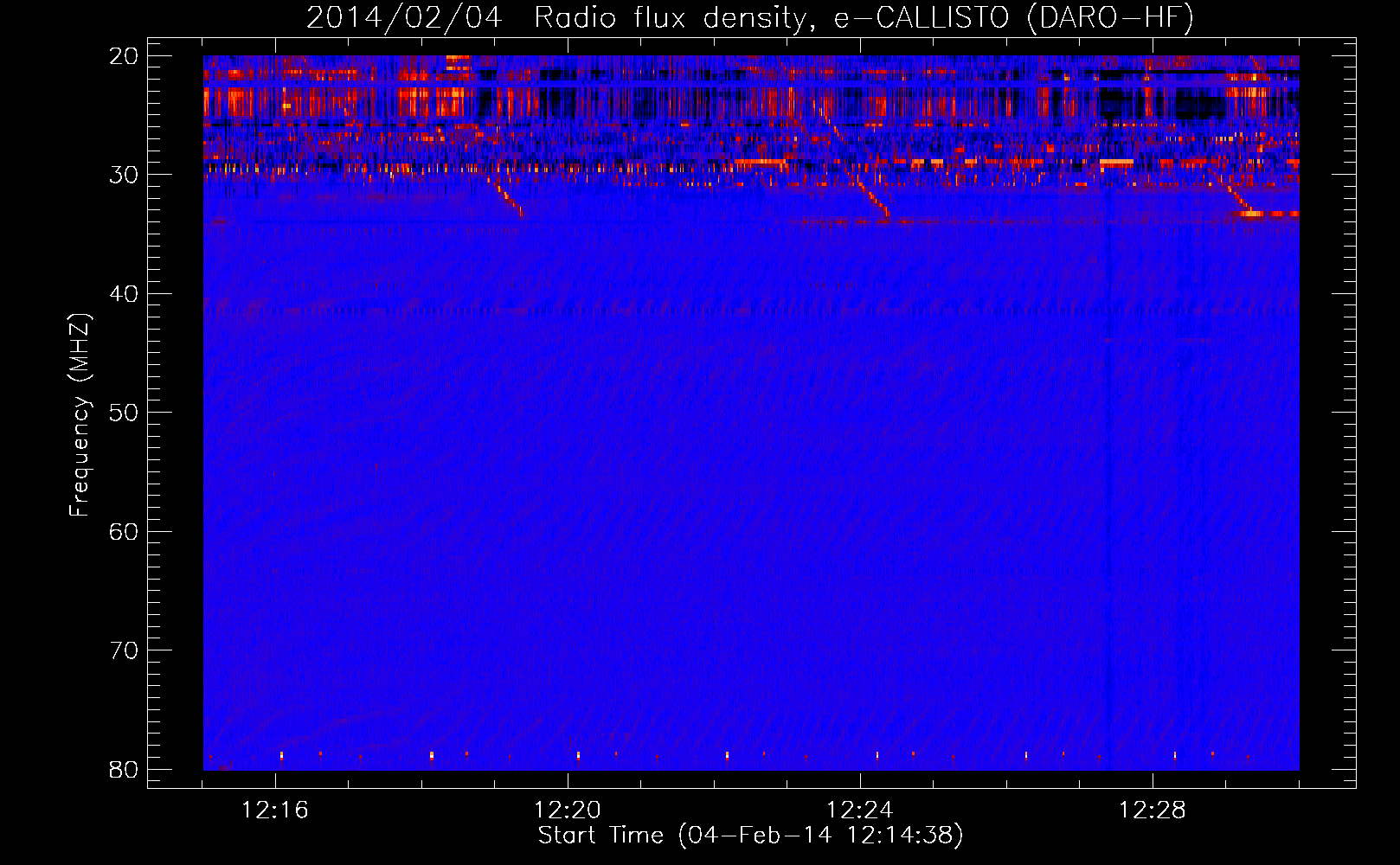Viewport: 1400px width, 865px height.
Task: Click the 'Frequency (MHZ)' axis label
Action: tap(80, 415)
